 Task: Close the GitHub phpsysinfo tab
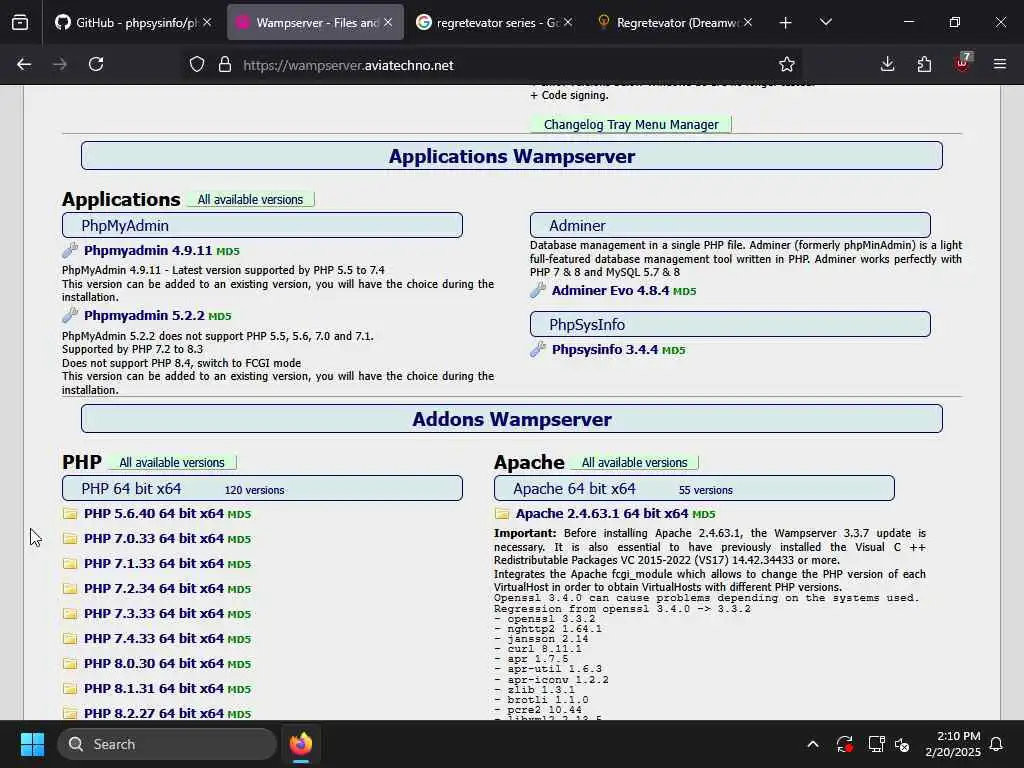click(x=207, y=23)
